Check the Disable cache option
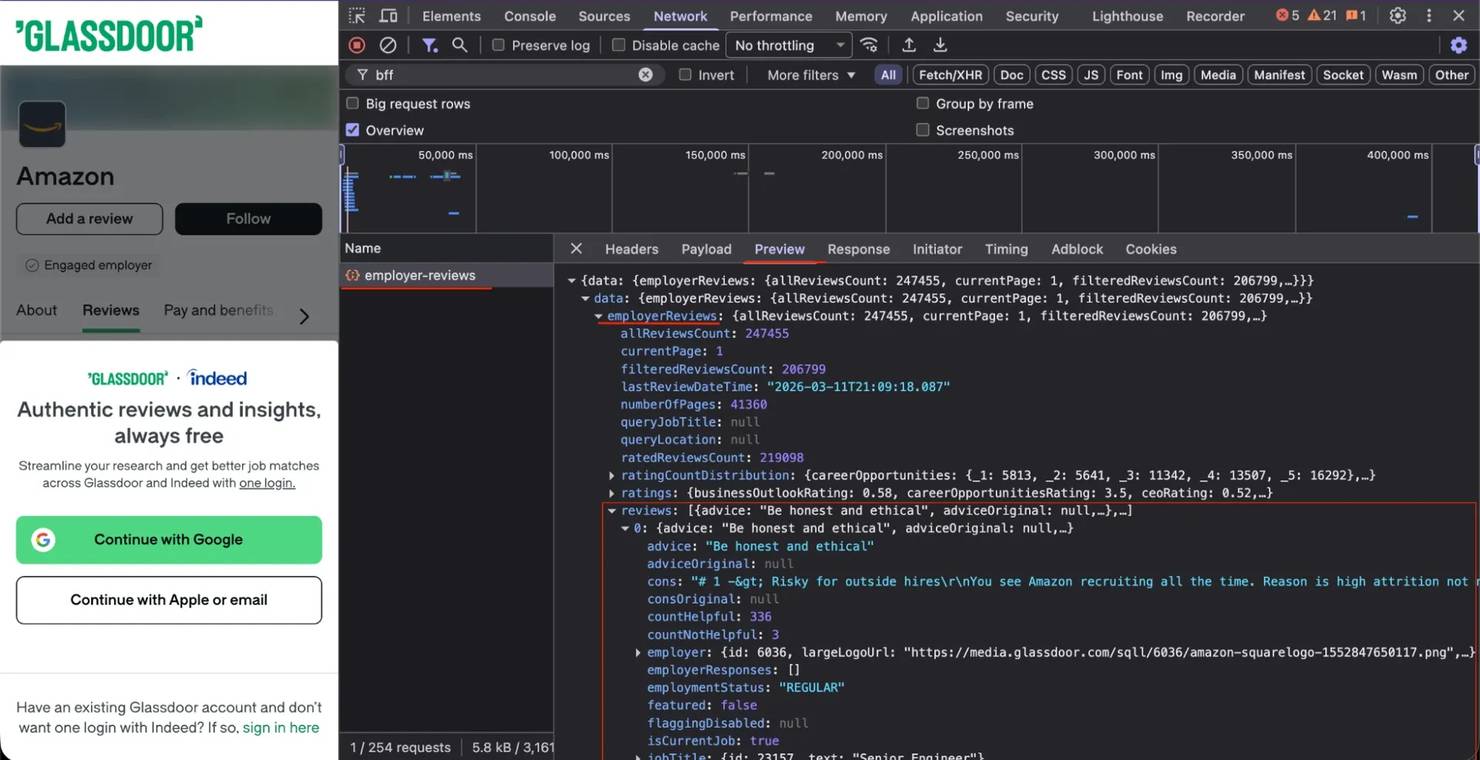This screenshot has width=1480, height=760. [x=619, y=45]
